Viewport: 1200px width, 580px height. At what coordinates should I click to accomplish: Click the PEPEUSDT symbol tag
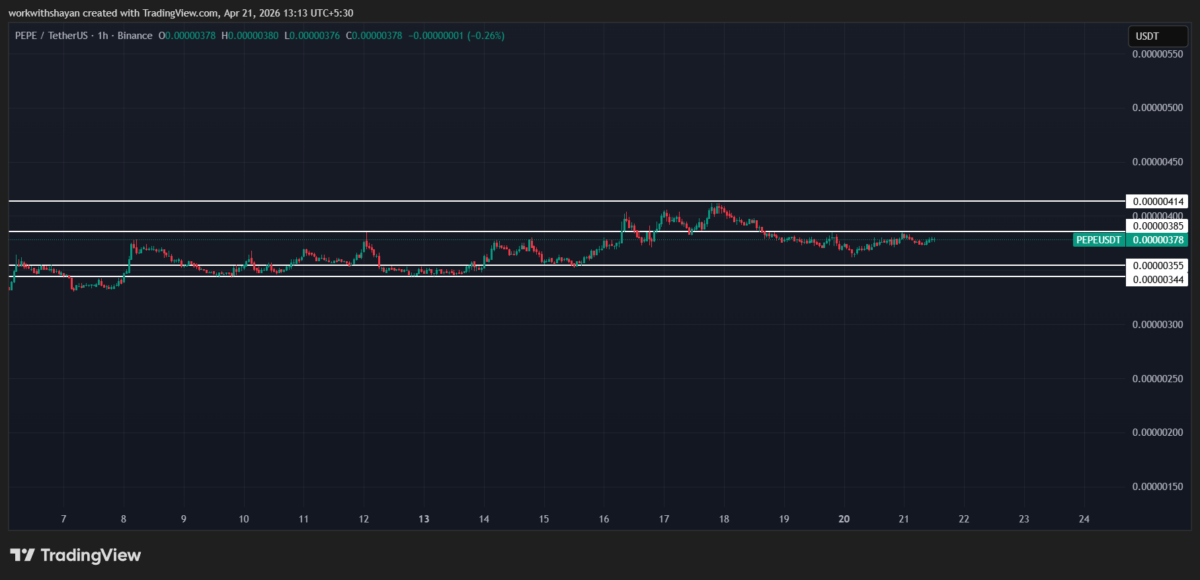pos(1098,240)
